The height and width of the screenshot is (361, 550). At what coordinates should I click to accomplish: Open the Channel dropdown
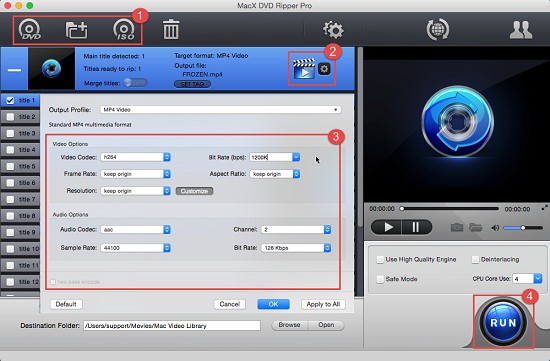296,229
